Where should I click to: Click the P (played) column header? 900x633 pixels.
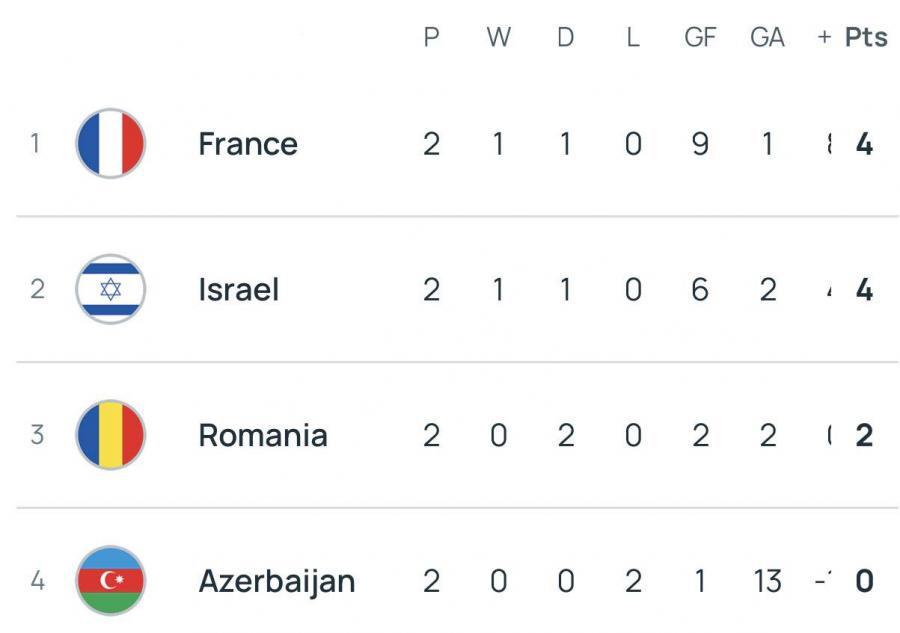[432, 37]
